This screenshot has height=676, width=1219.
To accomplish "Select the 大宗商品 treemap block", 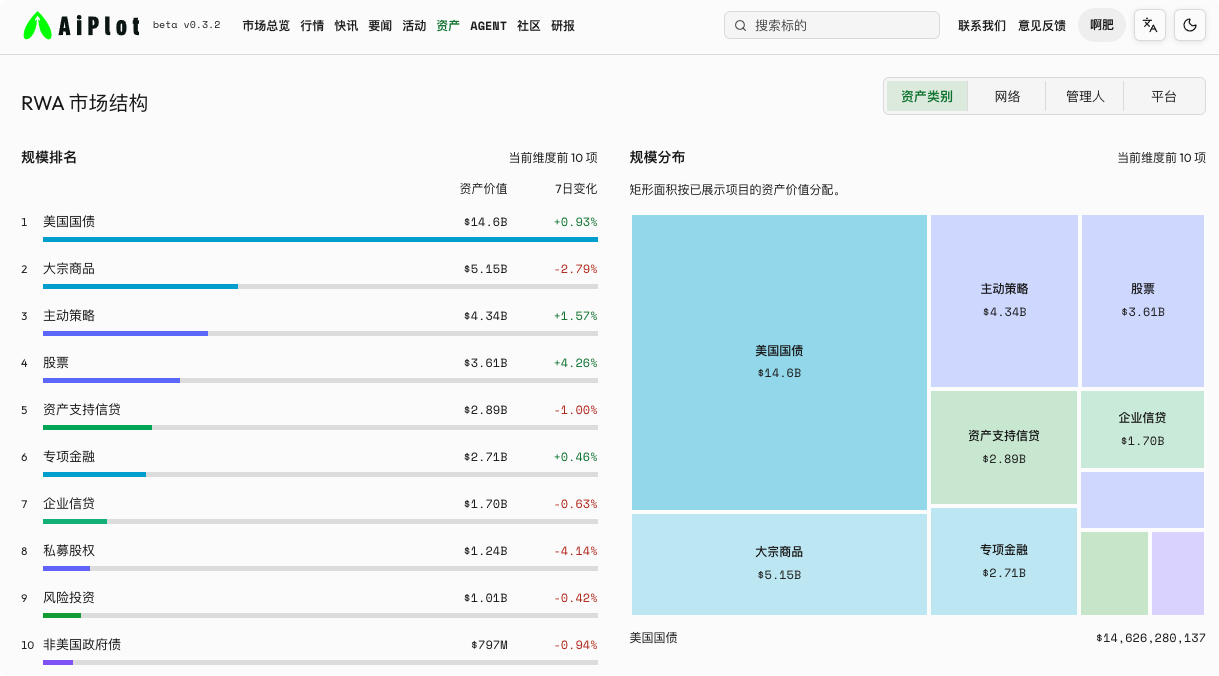I will coord(779,564).
